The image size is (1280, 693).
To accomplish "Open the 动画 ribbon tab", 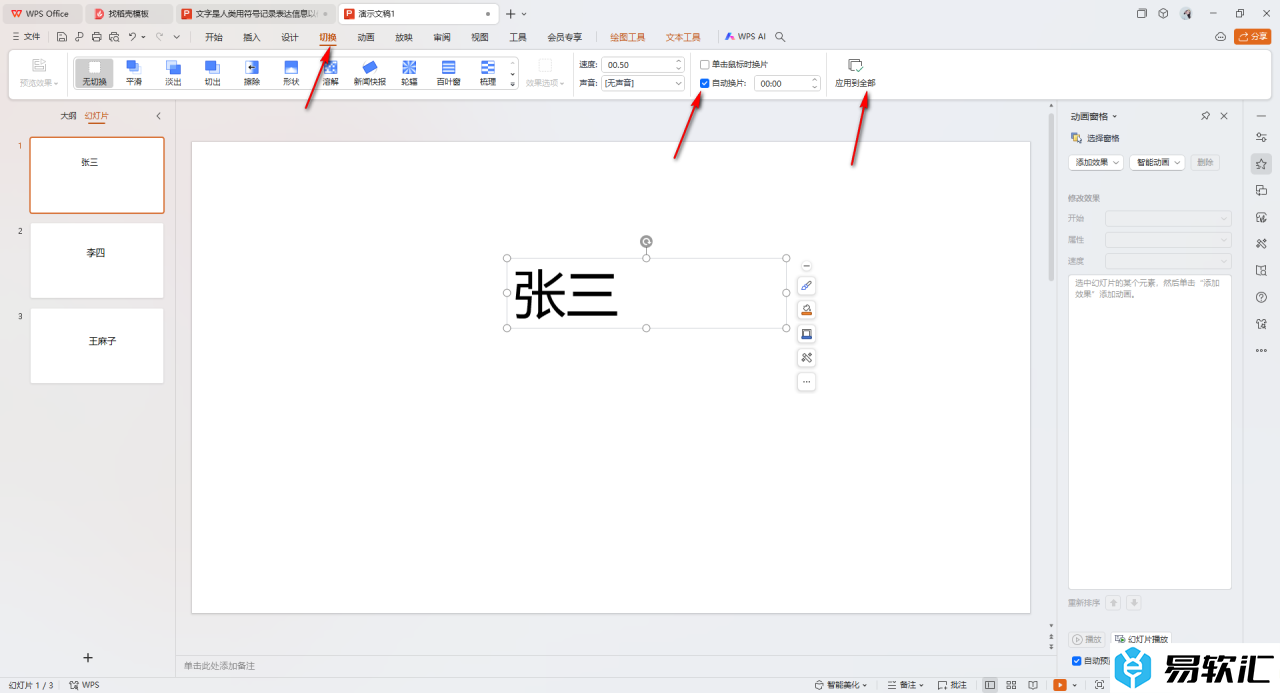I will point(366,37).
